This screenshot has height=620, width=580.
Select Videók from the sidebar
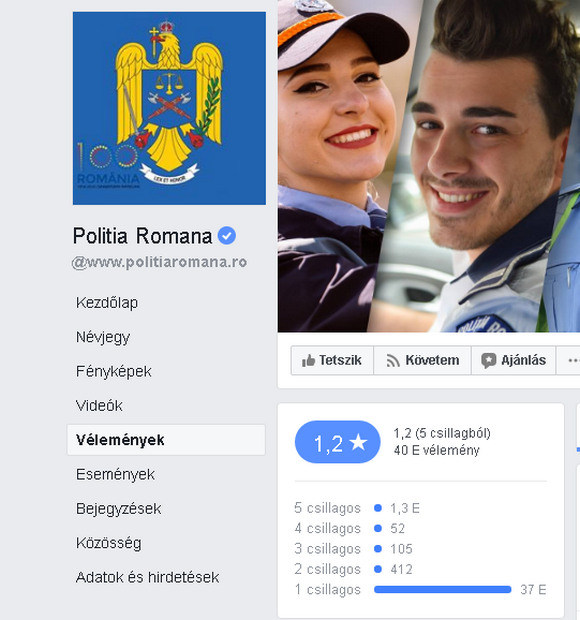pyautogui.click(x=99, y=406)
